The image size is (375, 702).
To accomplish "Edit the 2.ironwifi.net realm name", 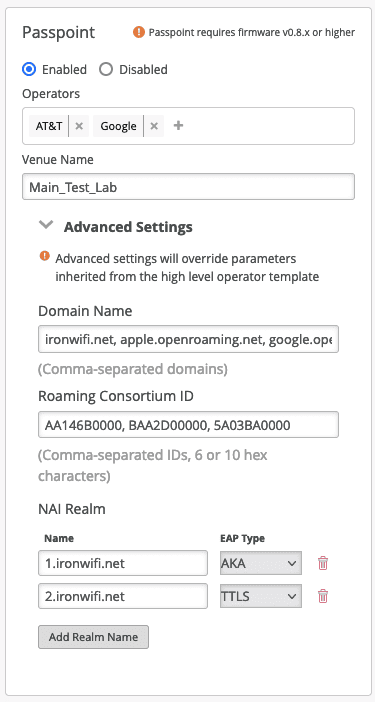I will click(123, 596).
